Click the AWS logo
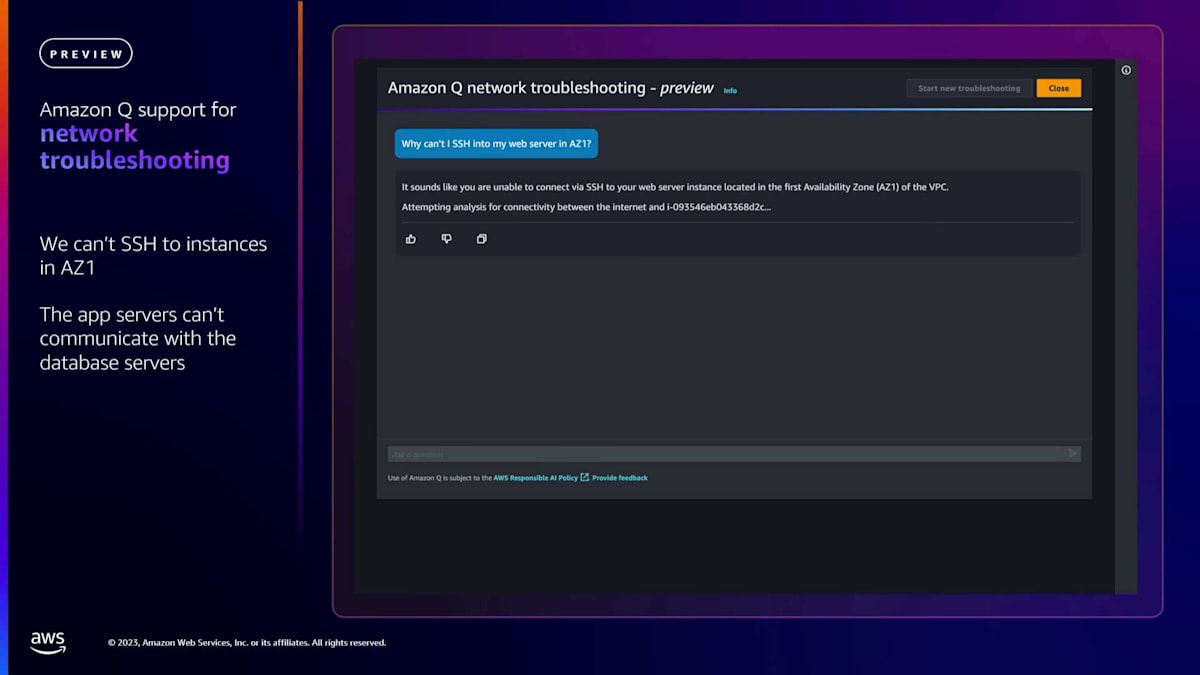This screenshot has width=1200, height=675. pos(47,642)
